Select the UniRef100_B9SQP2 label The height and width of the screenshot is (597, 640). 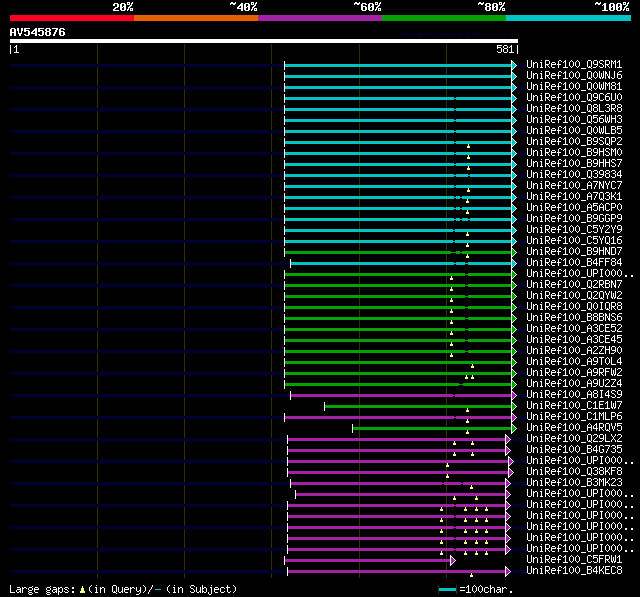point(574,142)
